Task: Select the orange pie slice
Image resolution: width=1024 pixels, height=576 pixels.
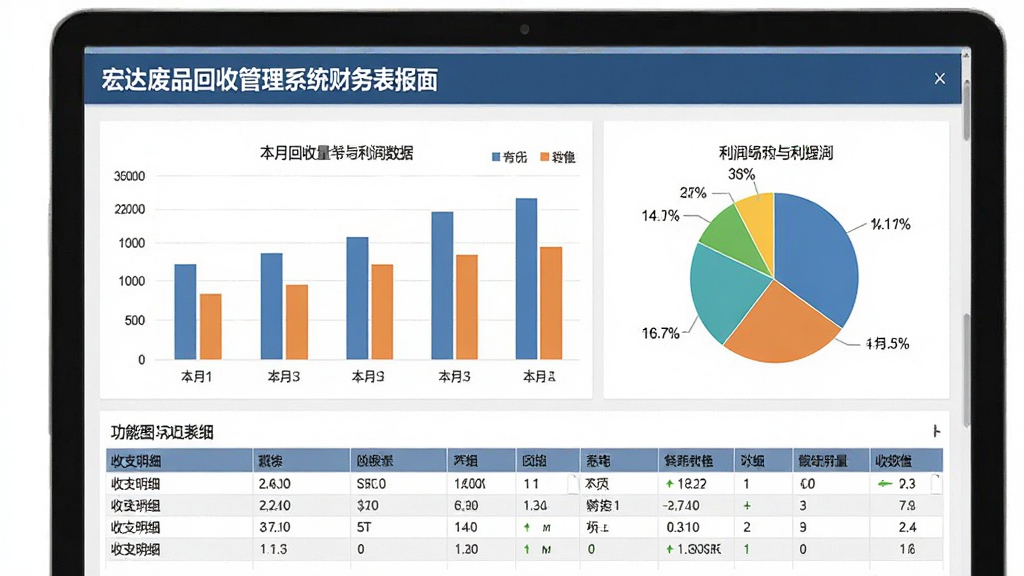Action: pyautogui.click(x=780, y=327)
